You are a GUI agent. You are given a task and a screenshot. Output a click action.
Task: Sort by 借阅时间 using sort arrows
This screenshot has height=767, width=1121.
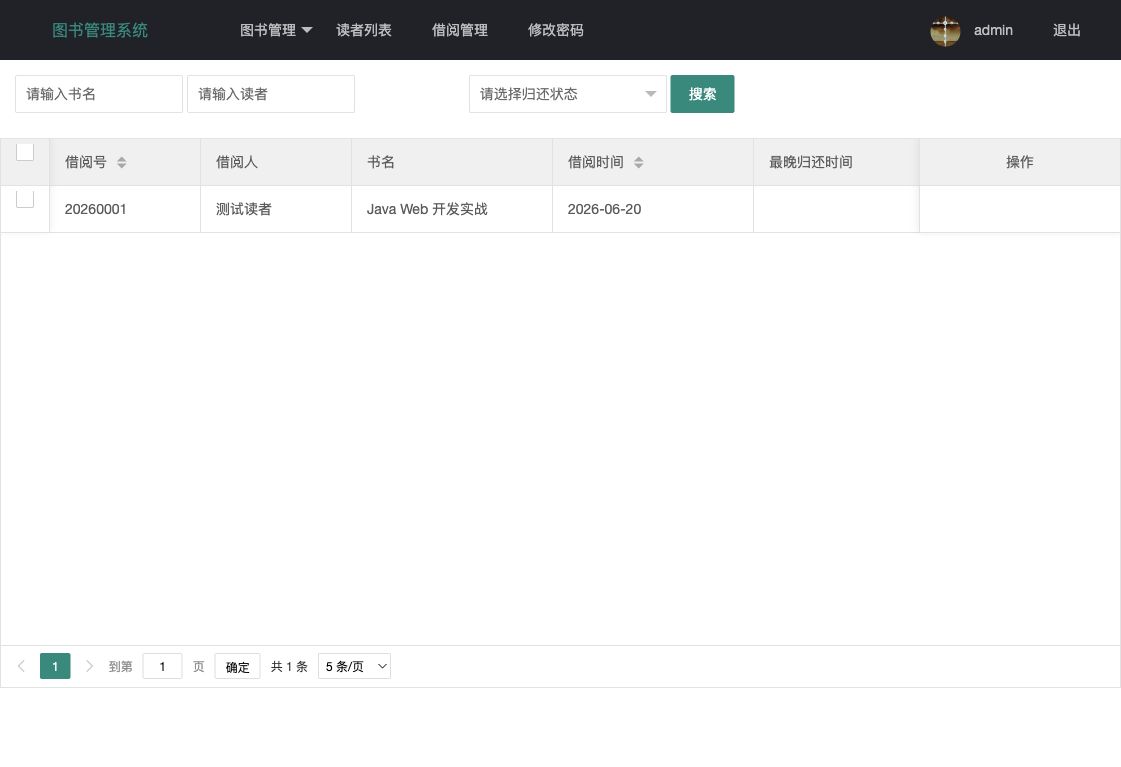point(638,162)
